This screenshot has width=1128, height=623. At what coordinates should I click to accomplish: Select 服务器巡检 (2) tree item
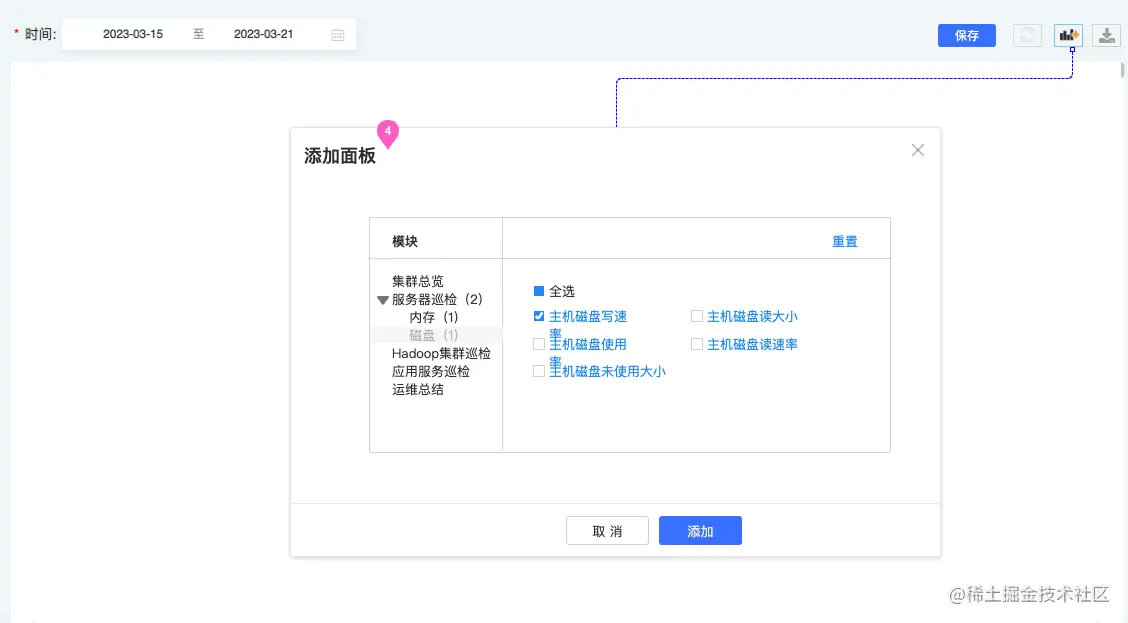pos(437,299)
